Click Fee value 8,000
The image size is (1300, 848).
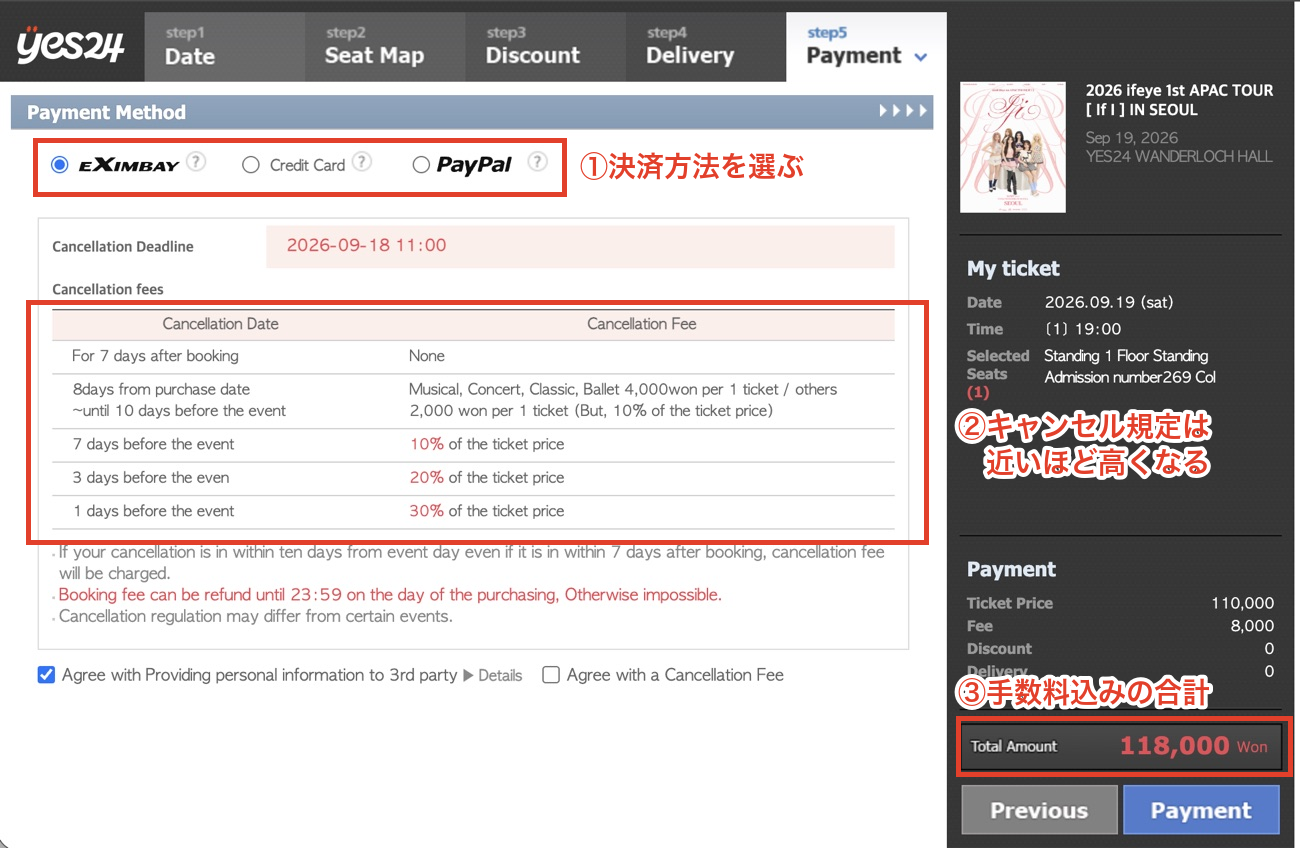coord(1253,626)
